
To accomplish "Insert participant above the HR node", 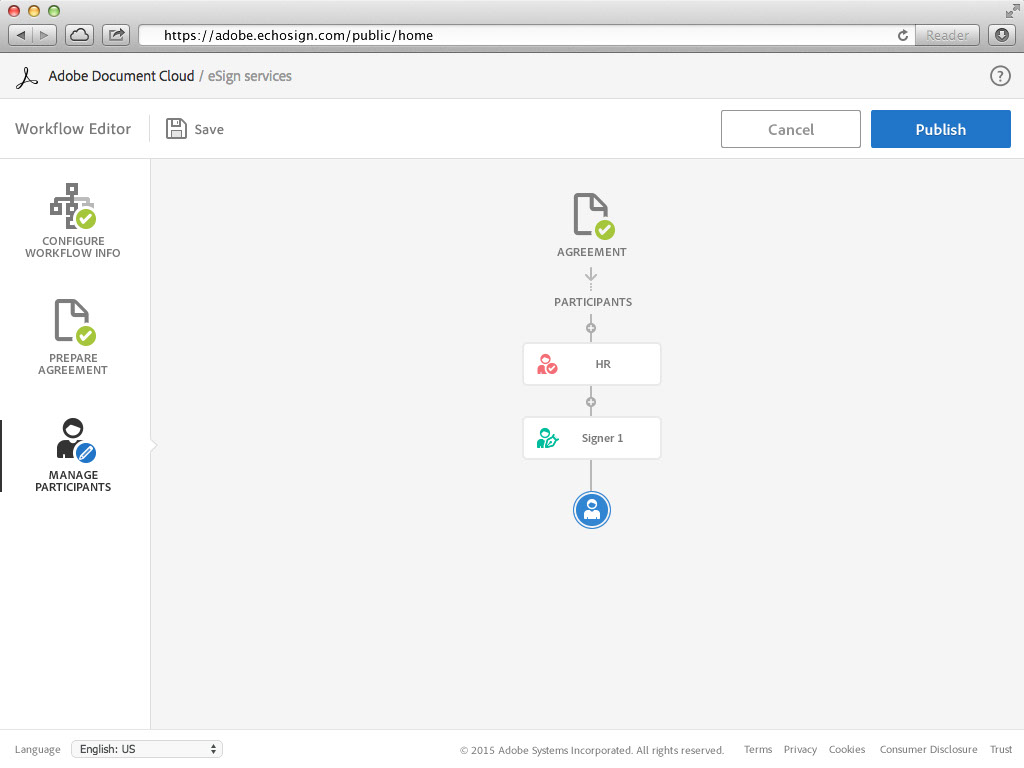I will click(591, 328).
